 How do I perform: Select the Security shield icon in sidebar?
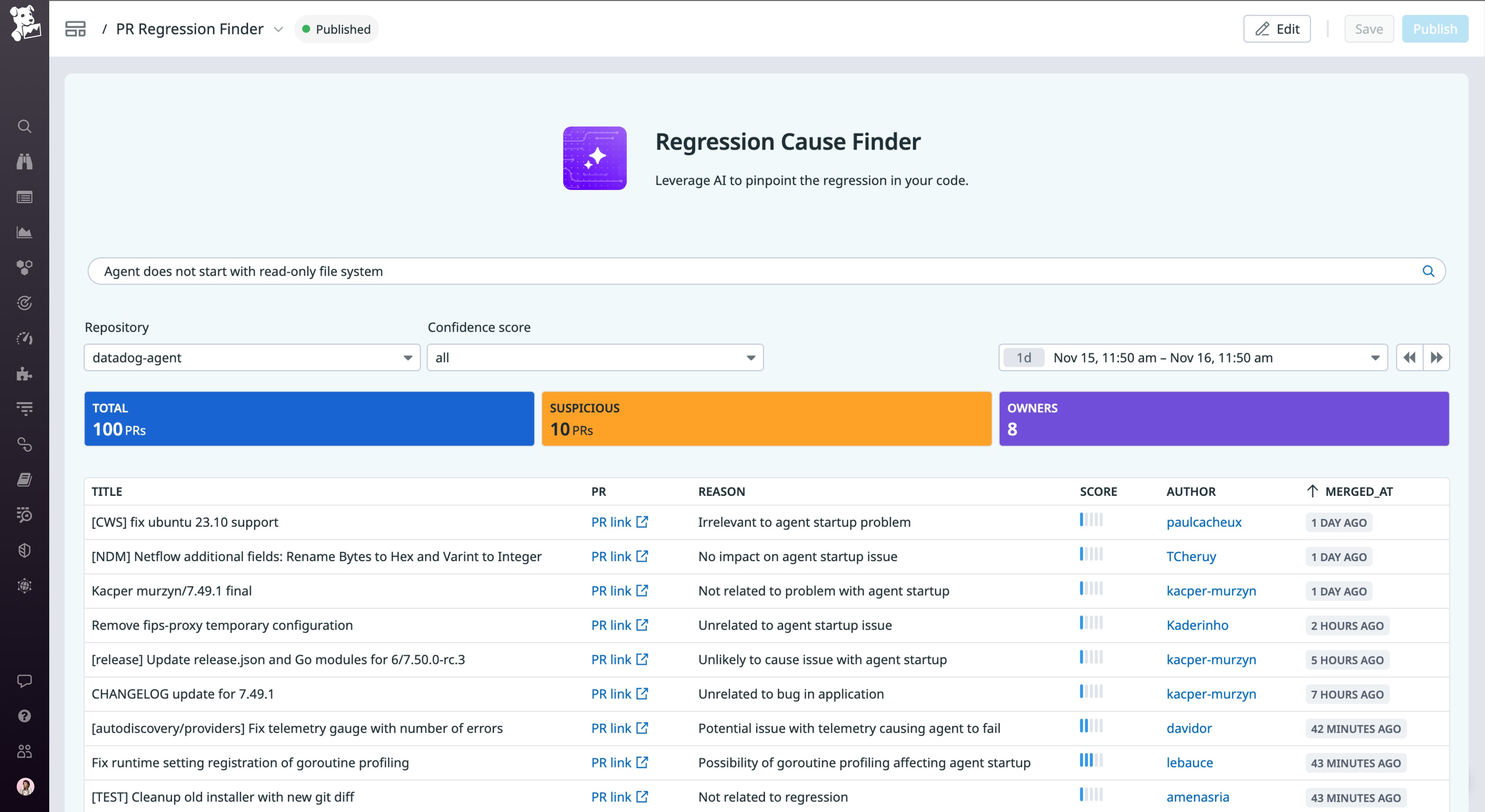tap(24, 550)
